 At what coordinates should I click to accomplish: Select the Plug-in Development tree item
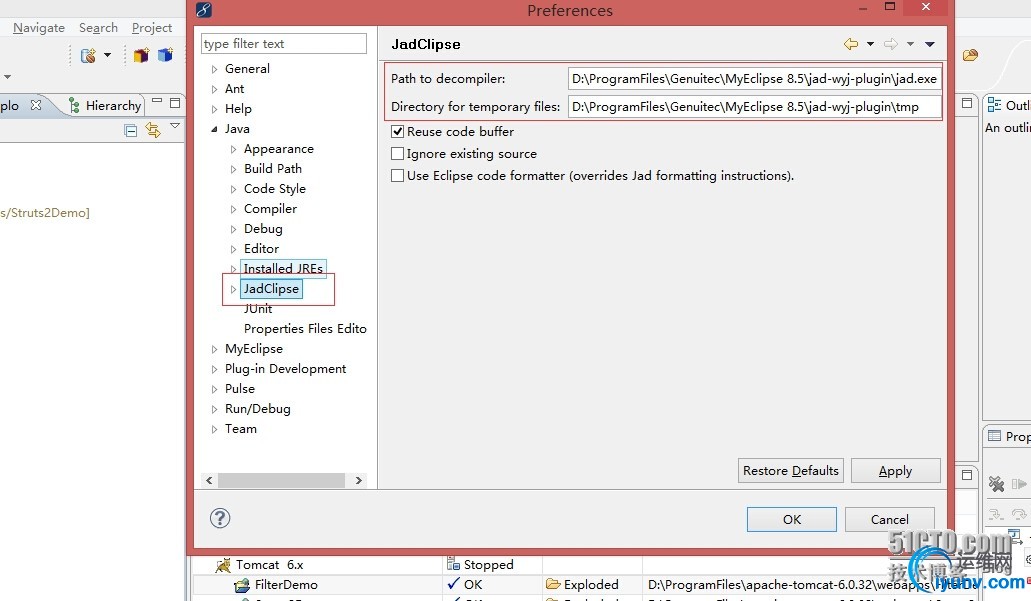click(285, 369)
